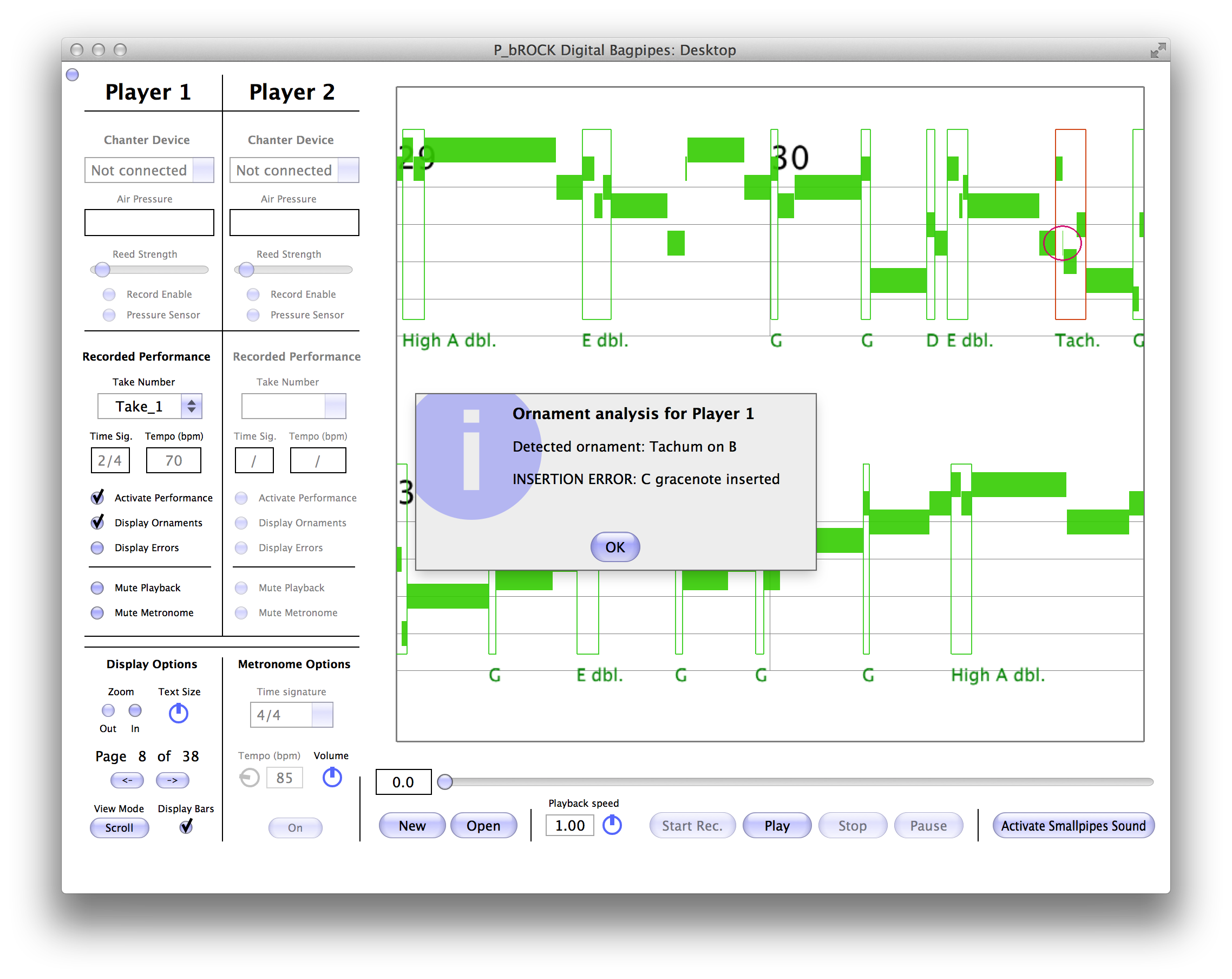
Task: Toggle Player 2 Mute Playback
Action: (242, 588)
